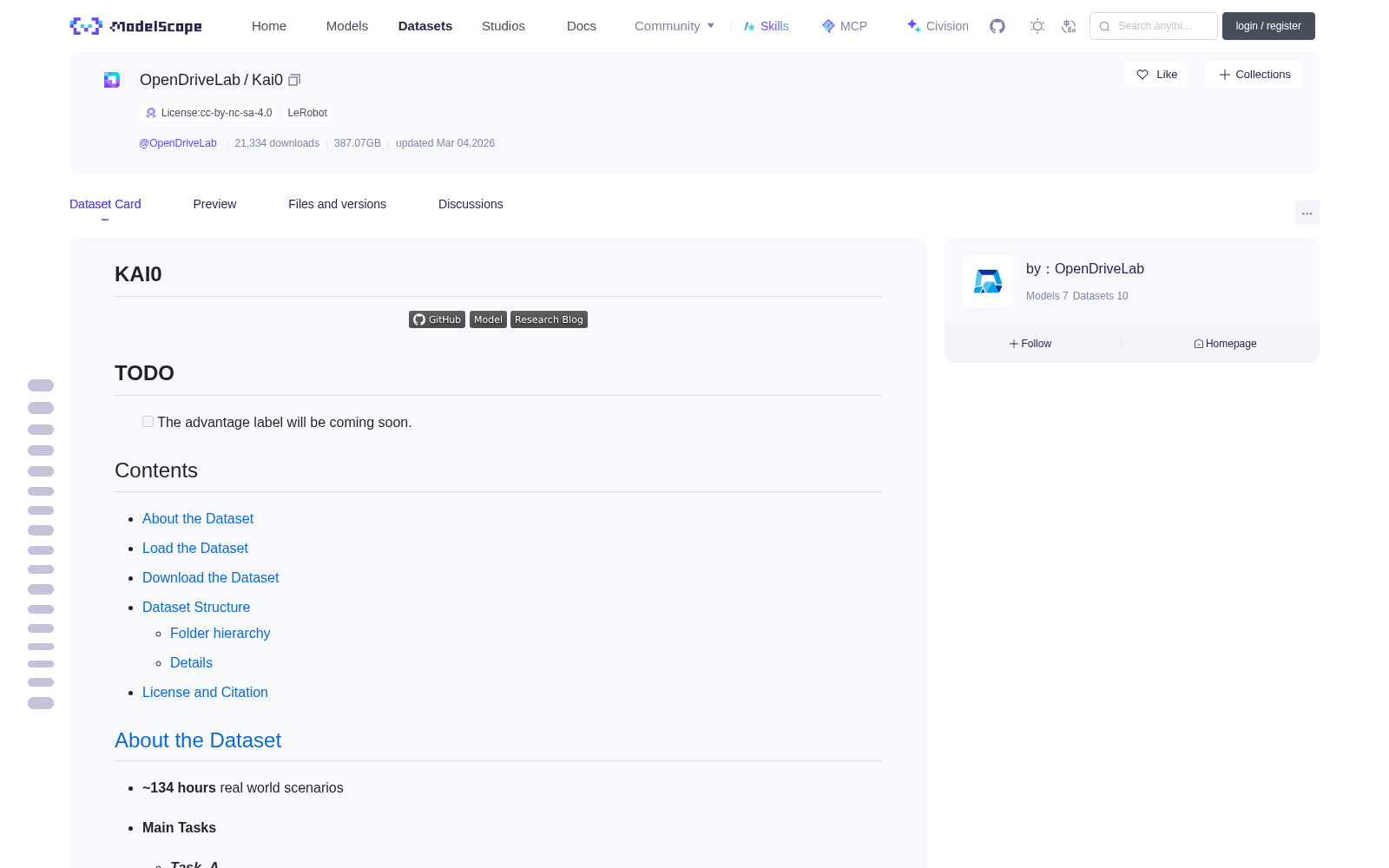Jump to Folder hierarchy subsection

click(221, 633)
